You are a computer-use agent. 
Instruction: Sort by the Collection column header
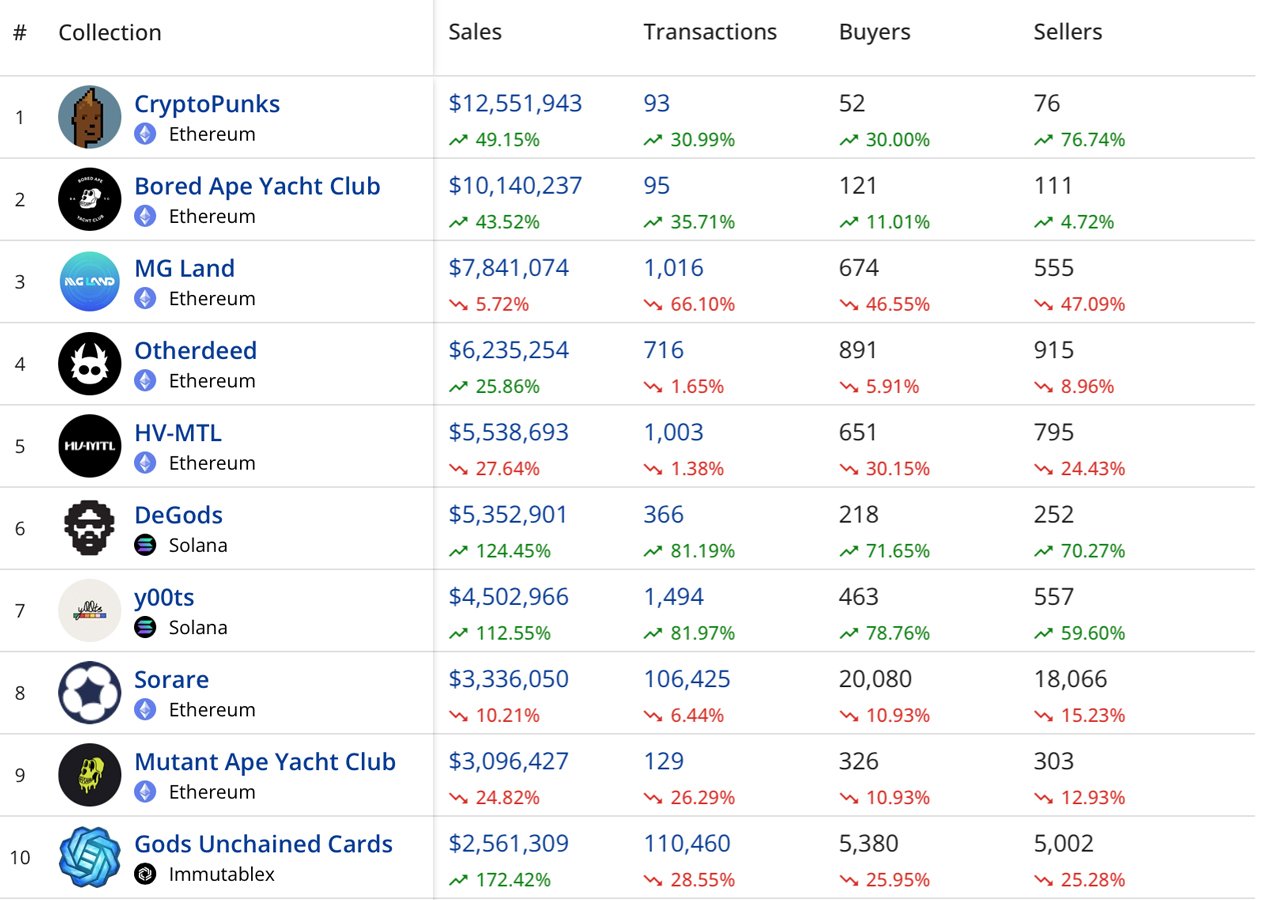(110, 32)
